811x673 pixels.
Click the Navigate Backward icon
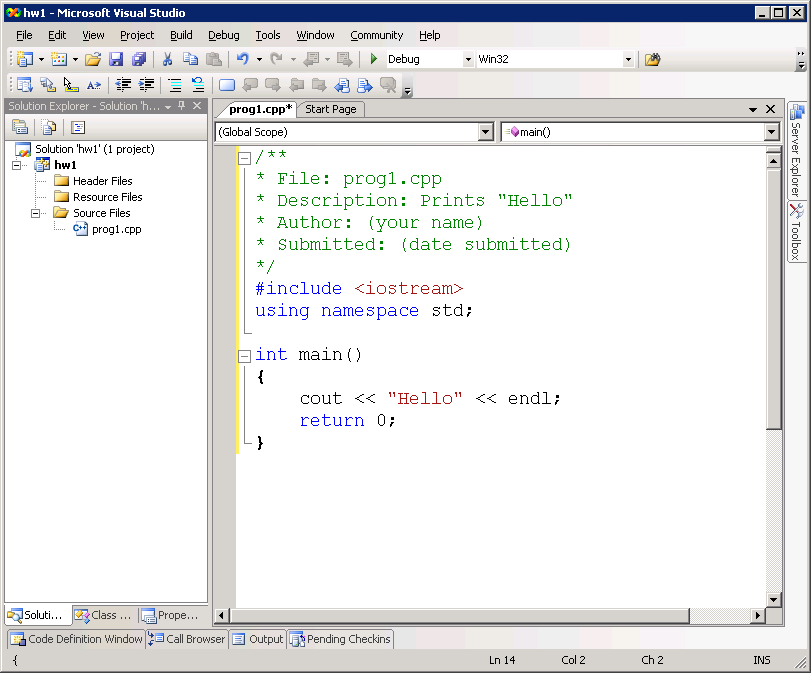click(311, 59)
